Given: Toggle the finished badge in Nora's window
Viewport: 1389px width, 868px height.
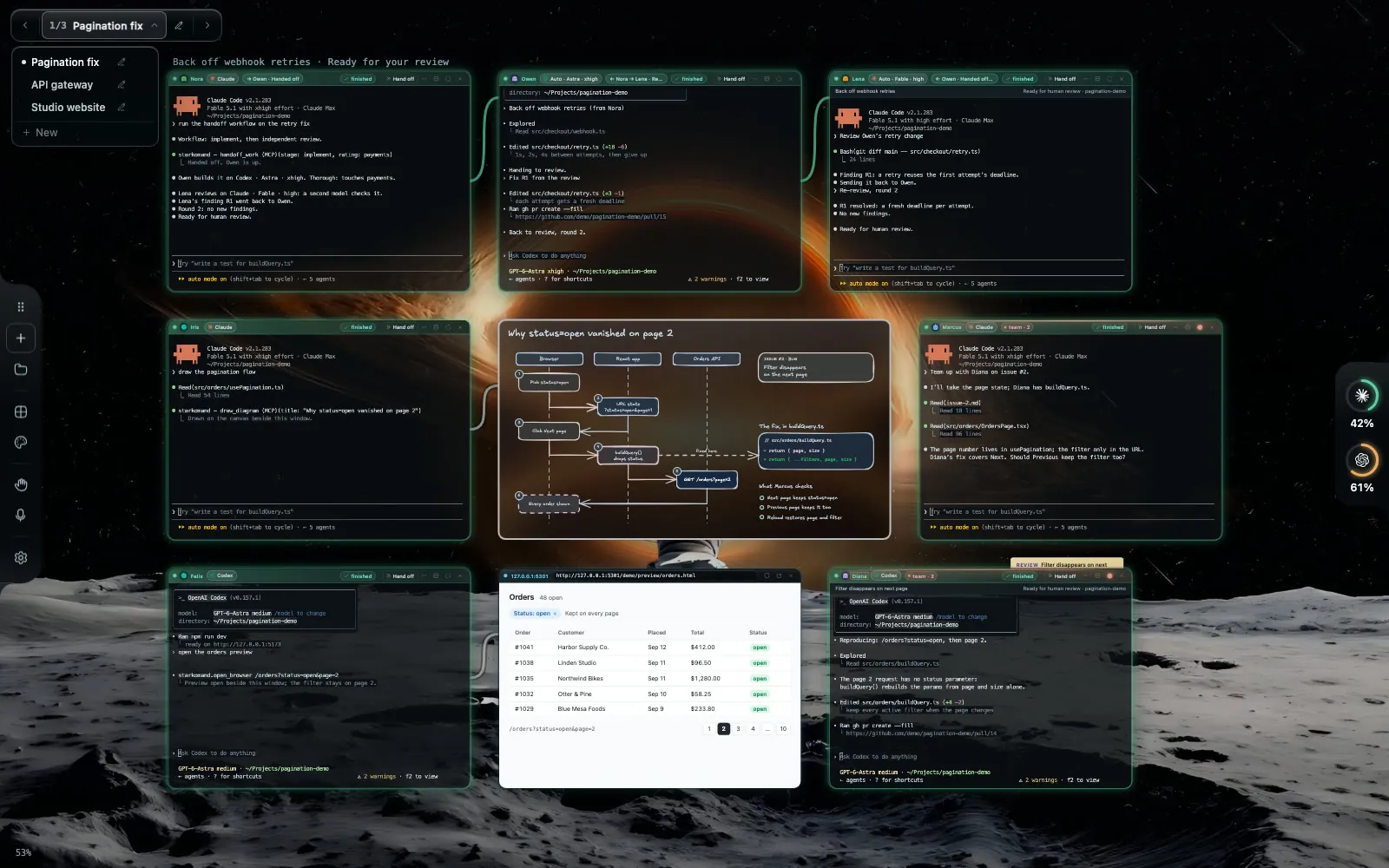Looking at the screenshot, I should pos(359,79).
